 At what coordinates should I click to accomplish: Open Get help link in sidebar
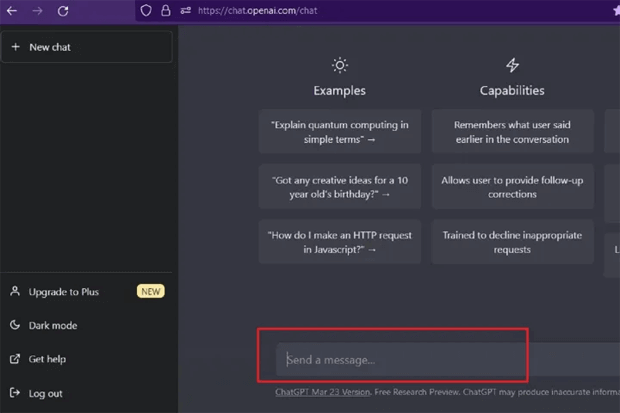pos(47,359)
